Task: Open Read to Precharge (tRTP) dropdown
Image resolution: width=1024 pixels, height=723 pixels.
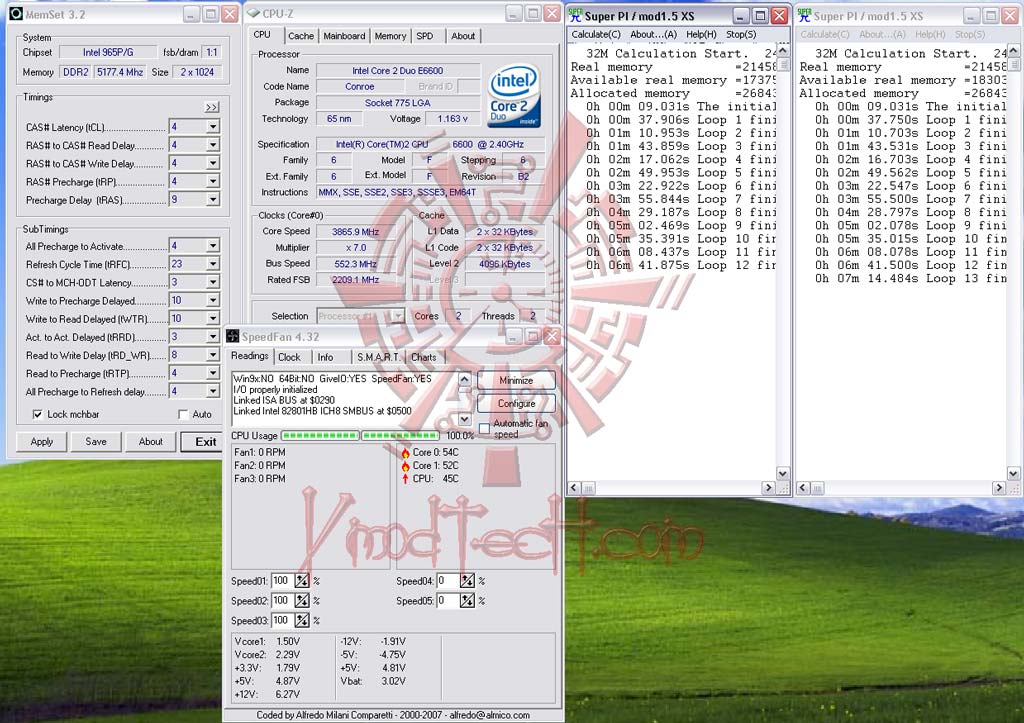Action: [213, 373]
